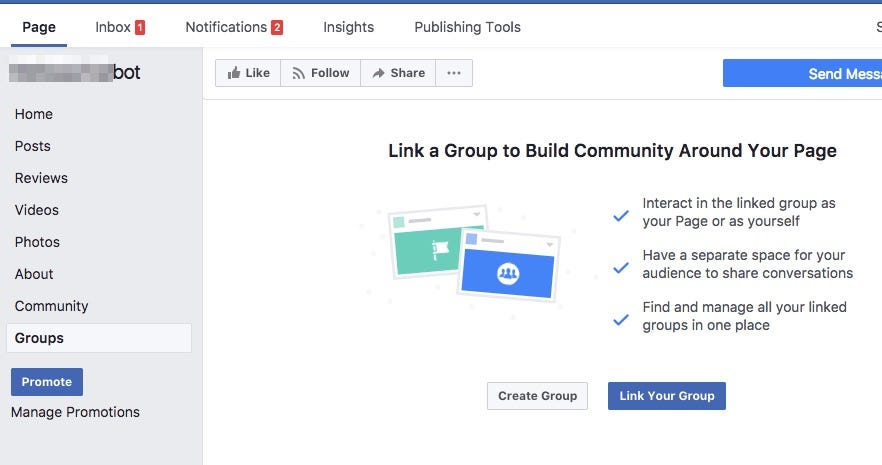Image resolution: width=882 pixels, height=465 pixels.
Task: Click checkmark beside 'Have a separate space'
Action: [x=621, y=268]
